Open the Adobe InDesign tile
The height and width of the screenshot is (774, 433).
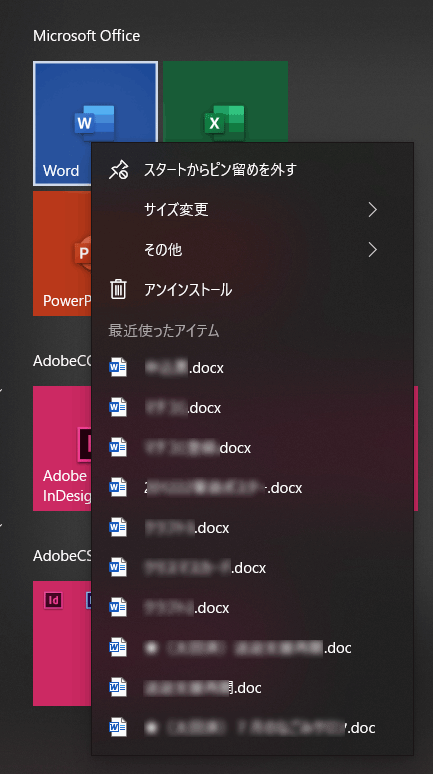[x=62, y=448]
